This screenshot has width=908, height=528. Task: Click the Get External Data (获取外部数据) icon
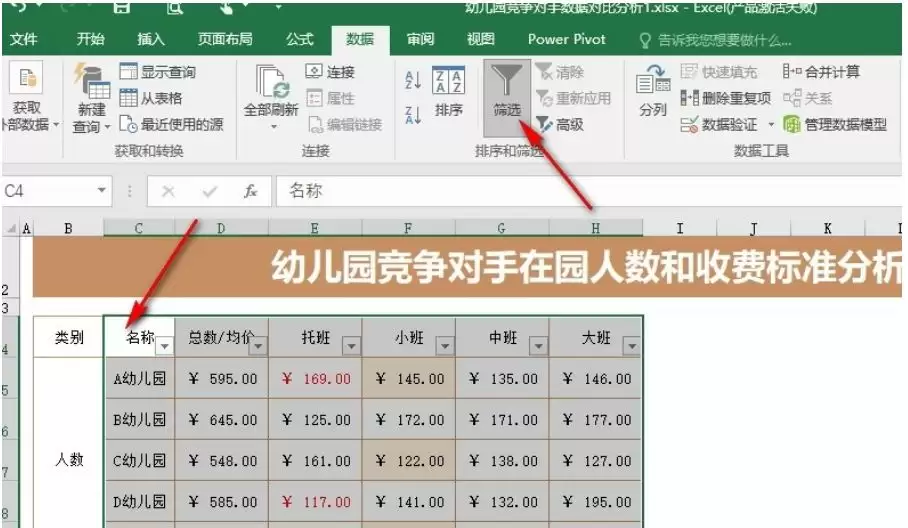tap(27, 79)
